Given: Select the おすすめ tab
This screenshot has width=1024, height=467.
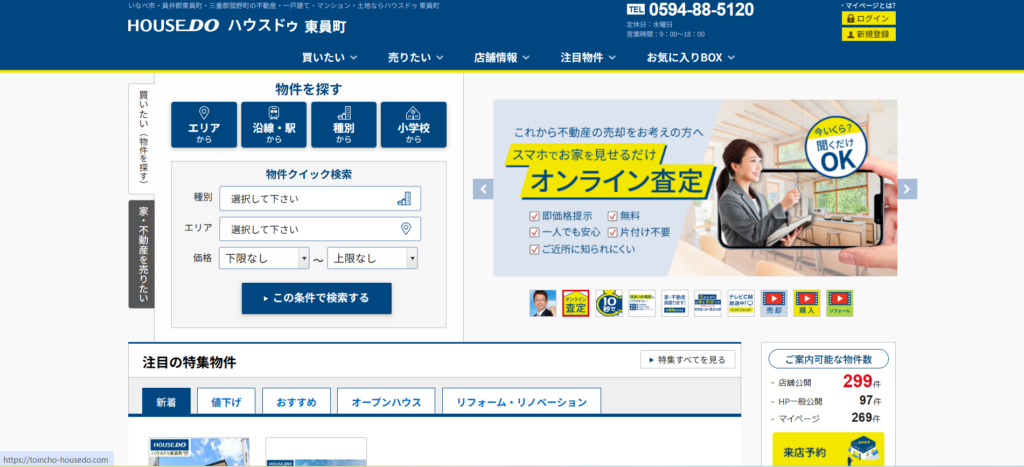Looking at the screenshot, I should click(296, 402).
